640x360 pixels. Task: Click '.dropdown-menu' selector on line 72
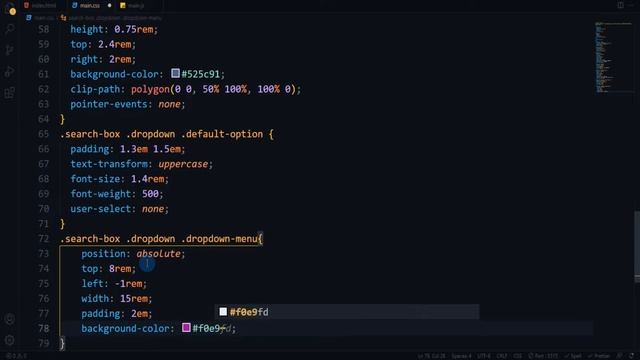pos(219,239)
